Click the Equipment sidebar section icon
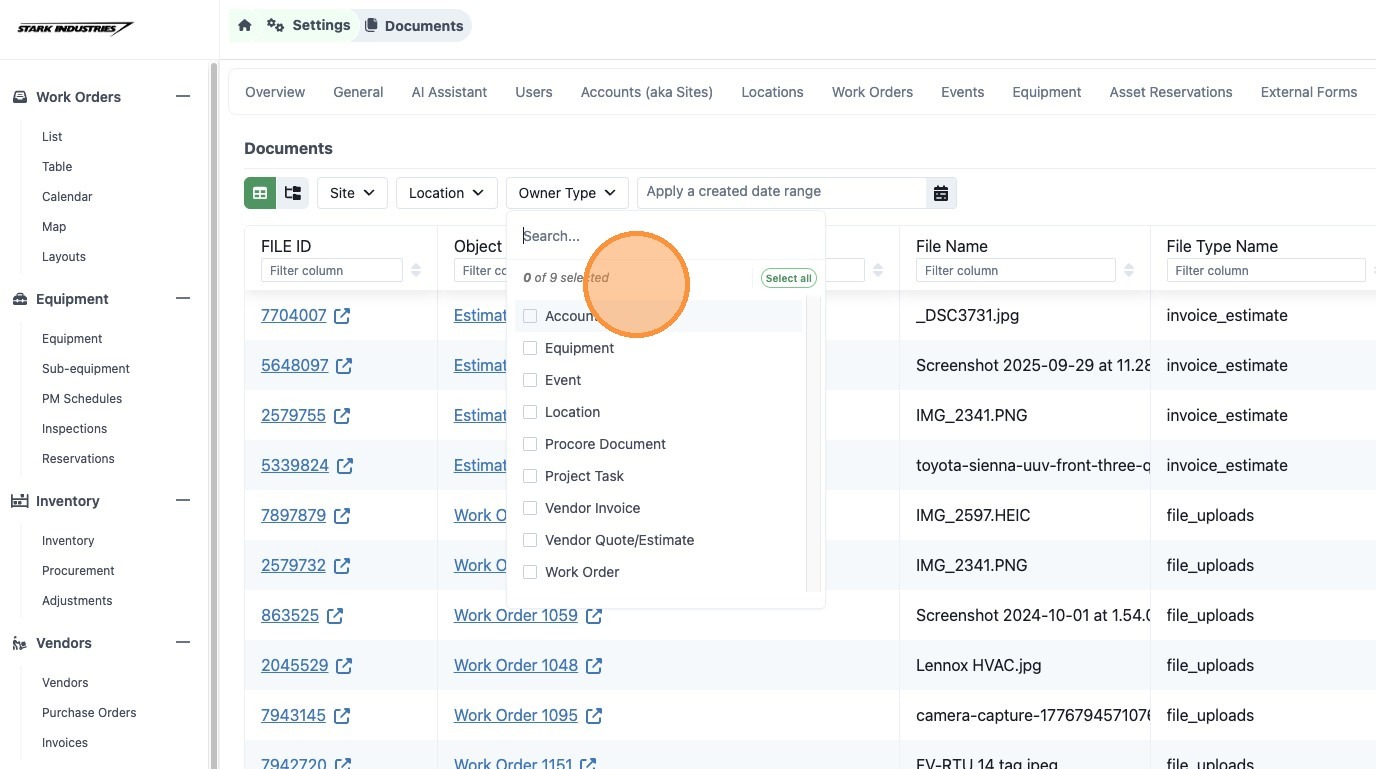The image size is (1376, 769). (19, 299)
